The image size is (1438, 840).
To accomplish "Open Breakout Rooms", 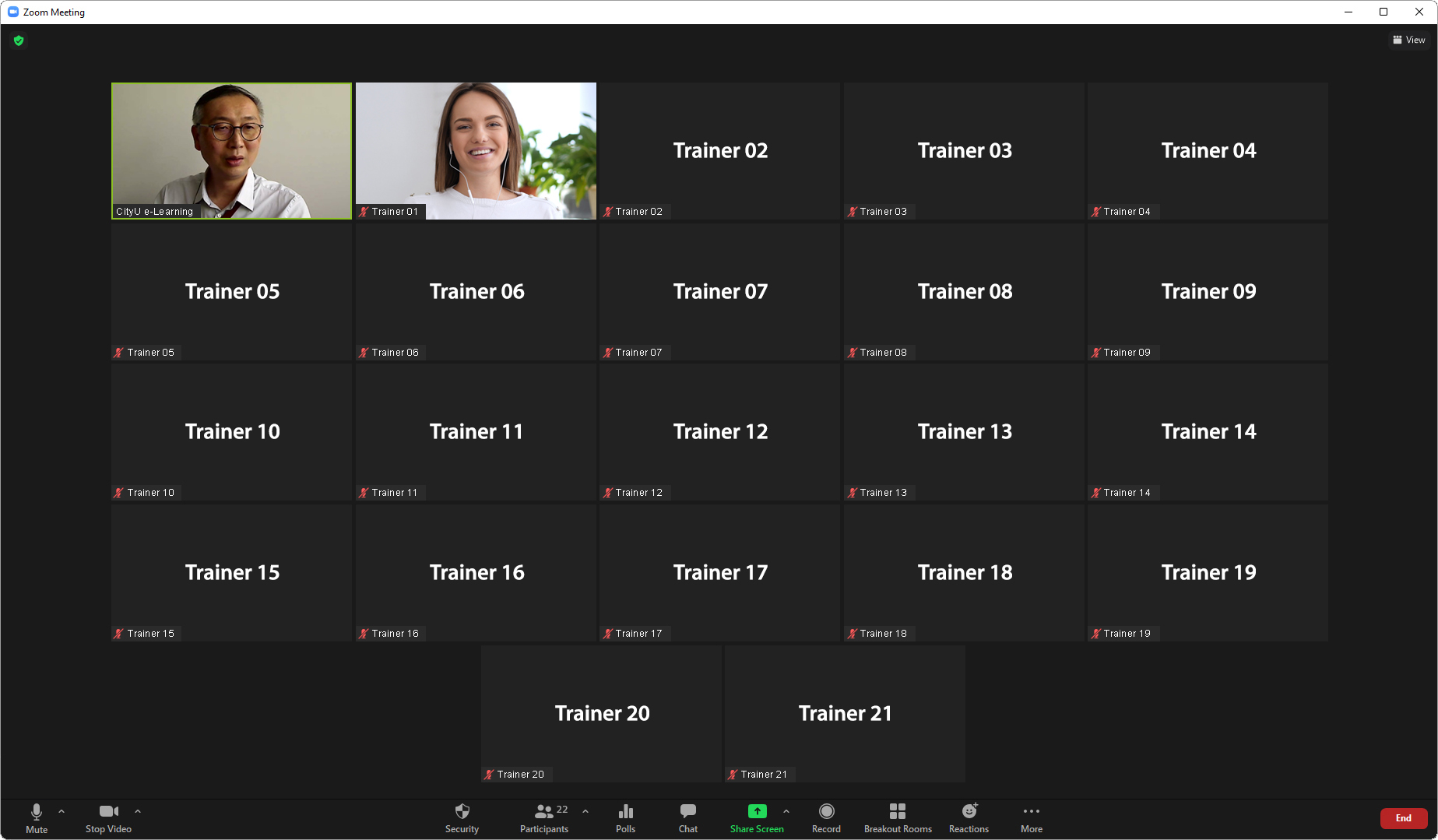I will pos(898,817).
